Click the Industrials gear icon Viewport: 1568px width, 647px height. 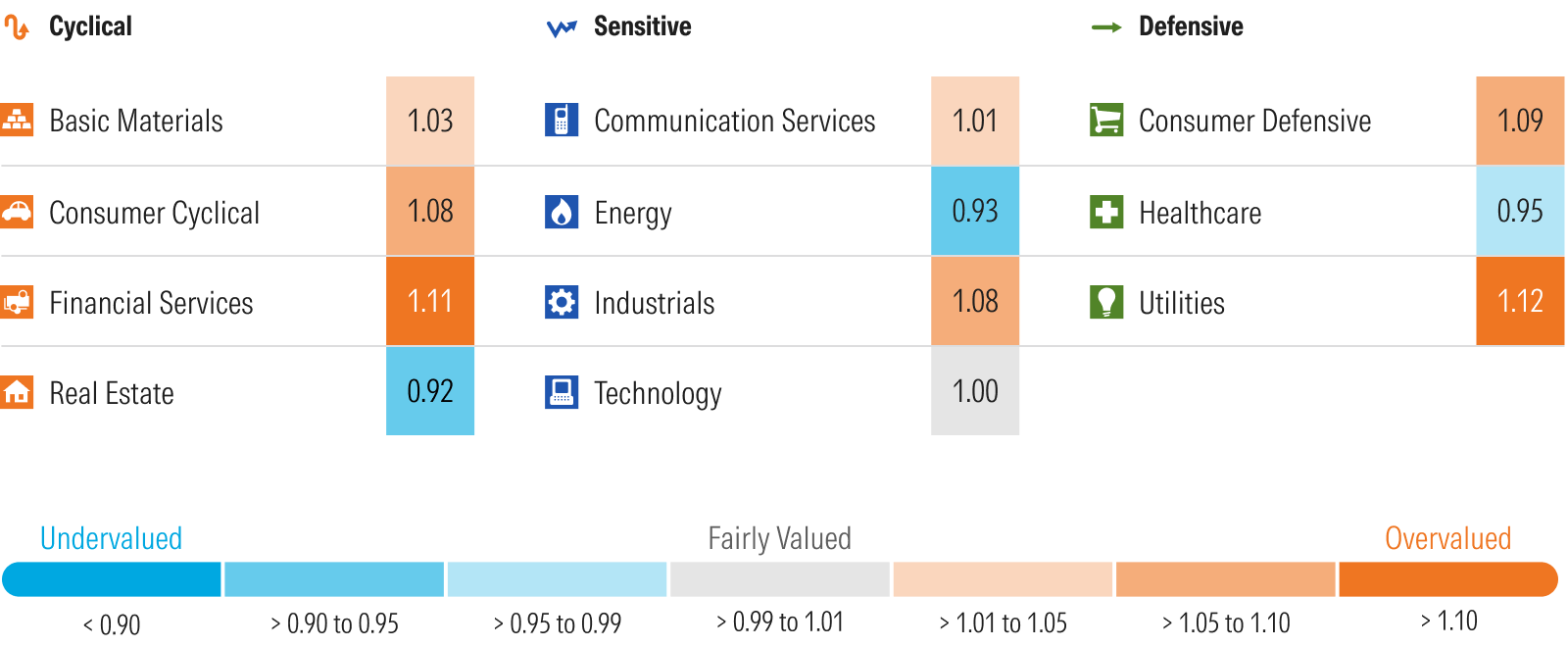pos(562,302)
